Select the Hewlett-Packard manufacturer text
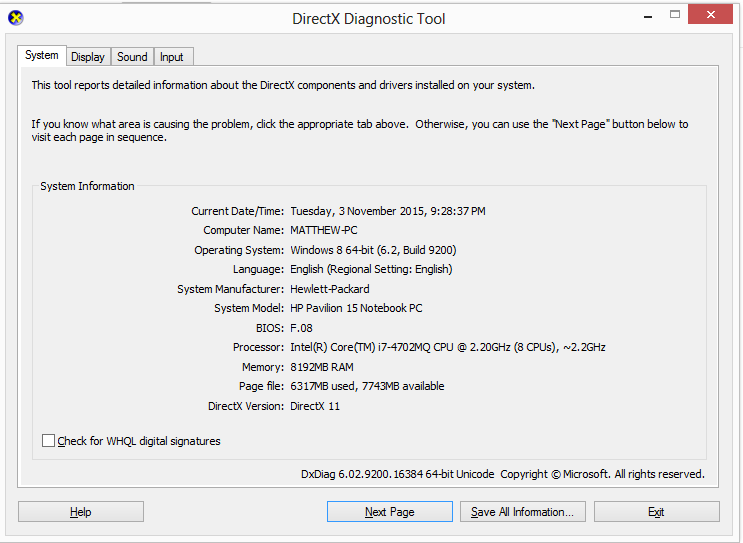The height and width of the screenshot is (543, 743). (329, 289)
